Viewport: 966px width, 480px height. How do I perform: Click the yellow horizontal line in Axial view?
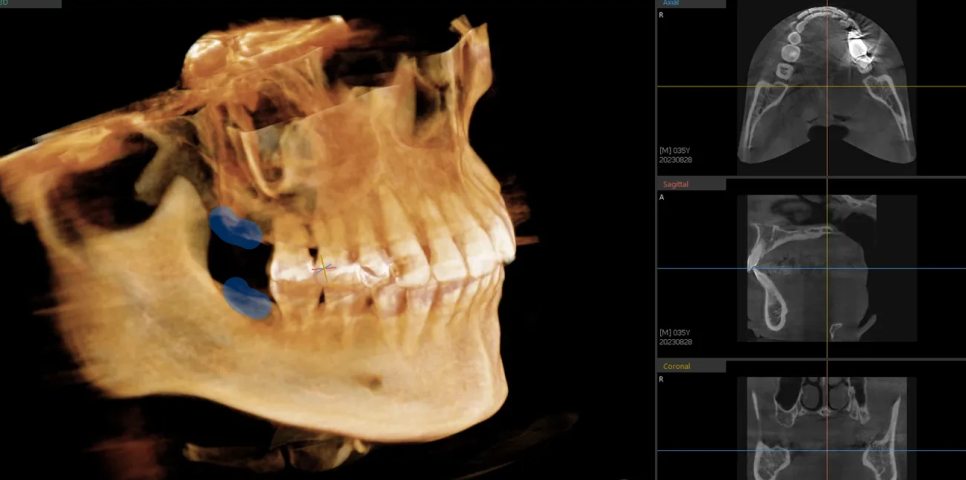[x=700, y=87]
